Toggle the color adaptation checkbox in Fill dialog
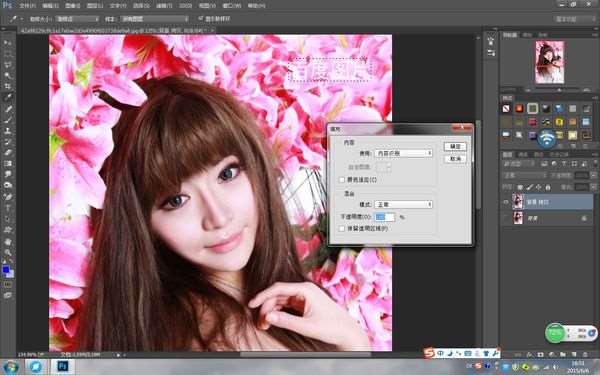The width and height of the screenshot is (600, 375). point(342,180)
